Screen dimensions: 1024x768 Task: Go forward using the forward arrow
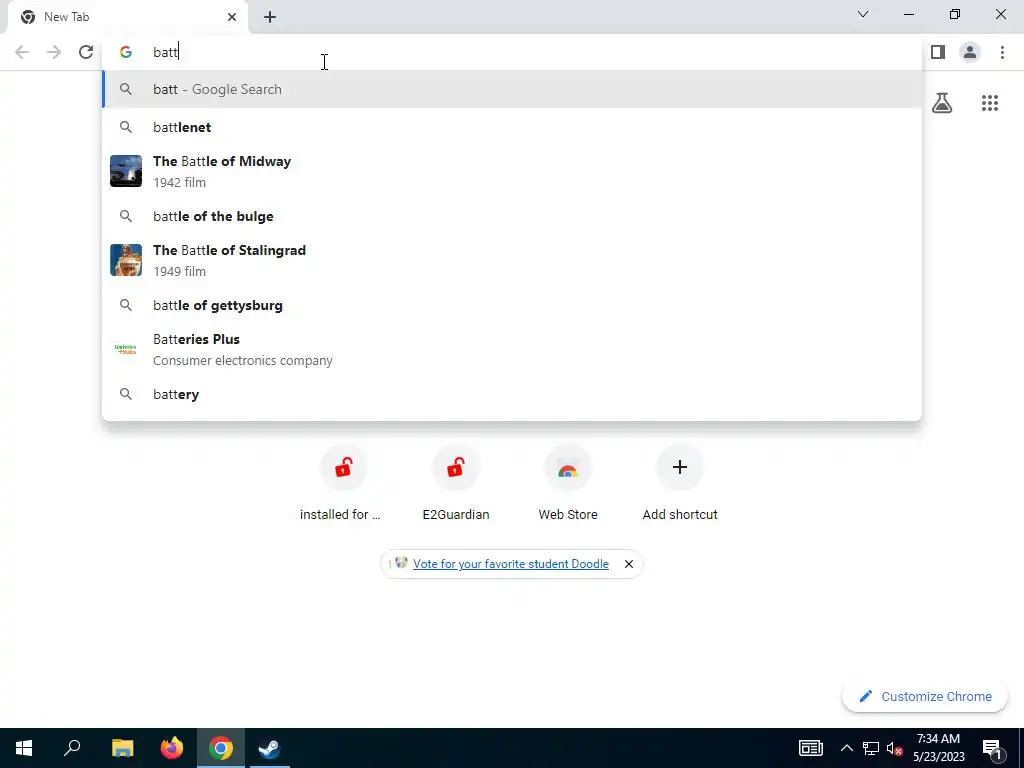click(54, 52)
